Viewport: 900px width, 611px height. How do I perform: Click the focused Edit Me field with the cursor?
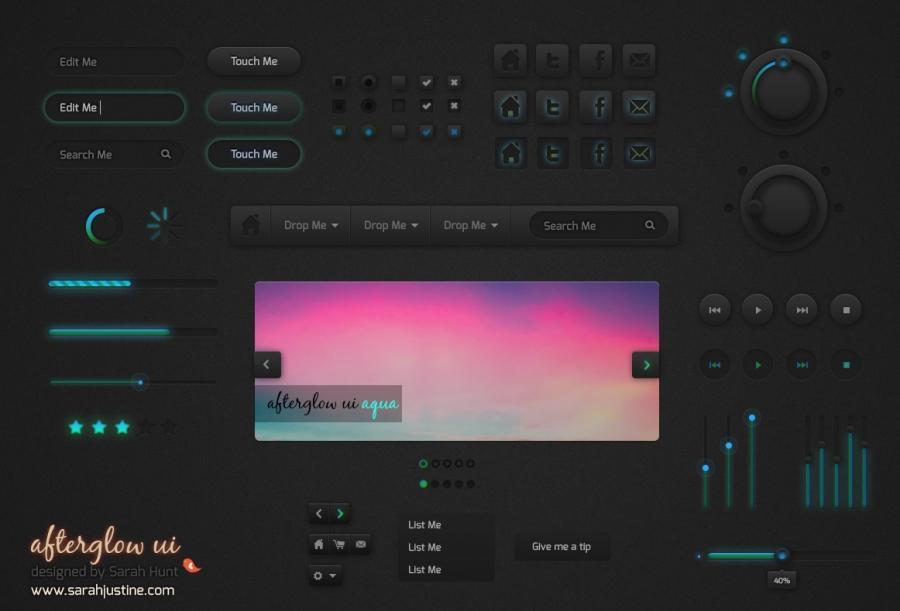114,108
